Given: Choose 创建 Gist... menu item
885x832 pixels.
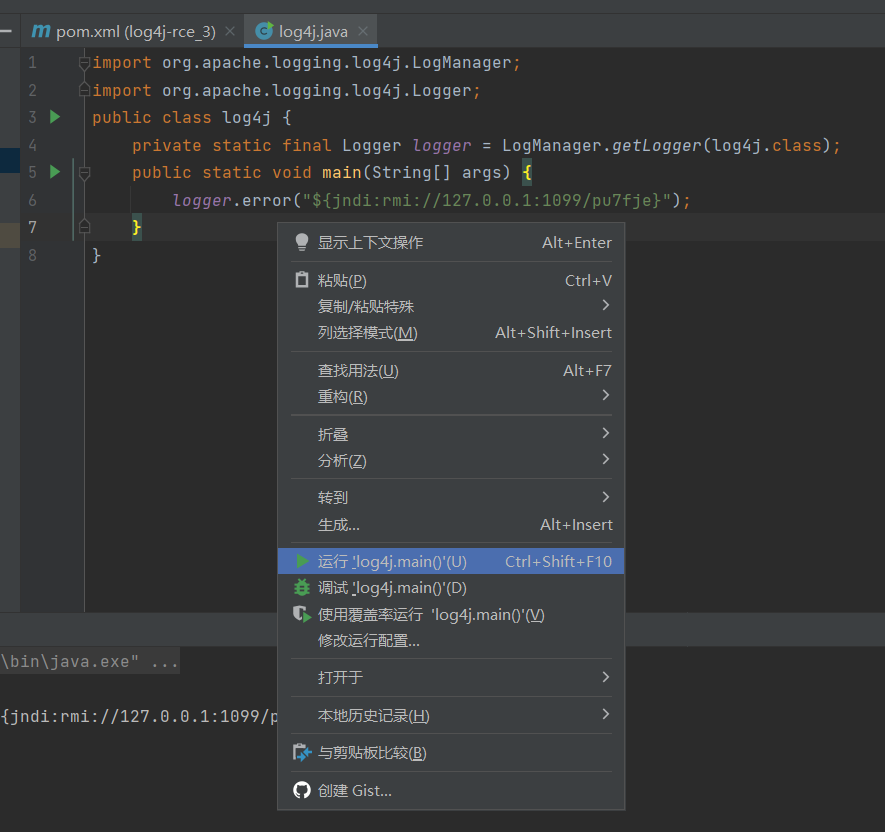Looking at the screenshot, I should click(451, 791).
